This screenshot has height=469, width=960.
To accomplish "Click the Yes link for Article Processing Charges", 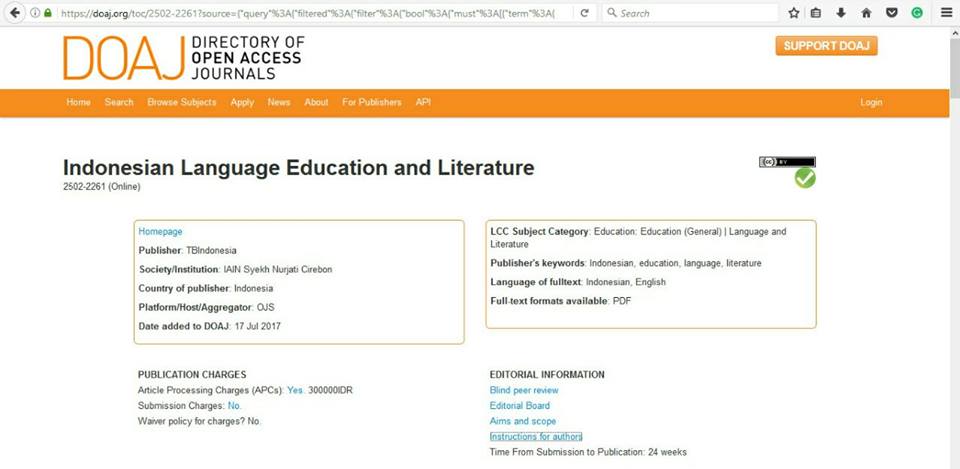I will click(x=296, y=390).
